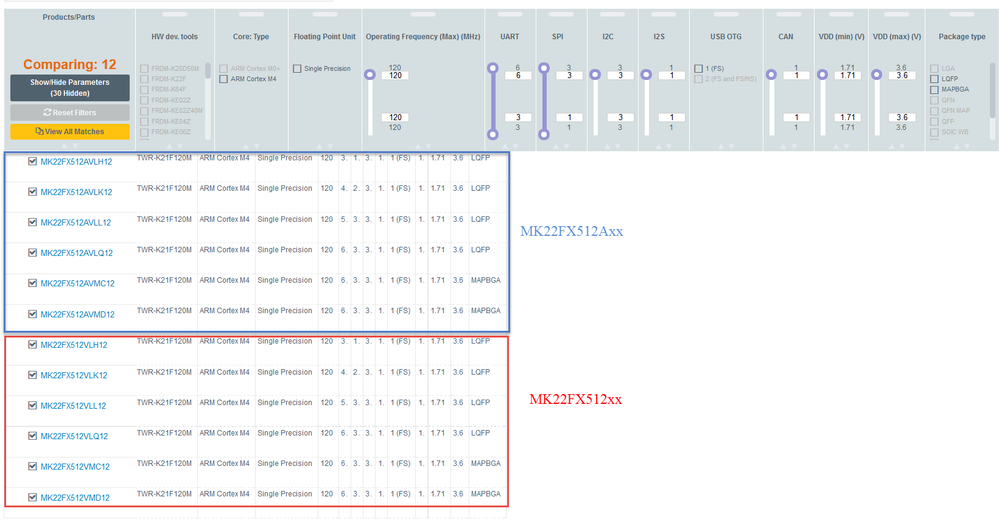Sort ascending by I2C column arrow
Viewport: 999px width, 521px height.
click(x=607, y=146)
